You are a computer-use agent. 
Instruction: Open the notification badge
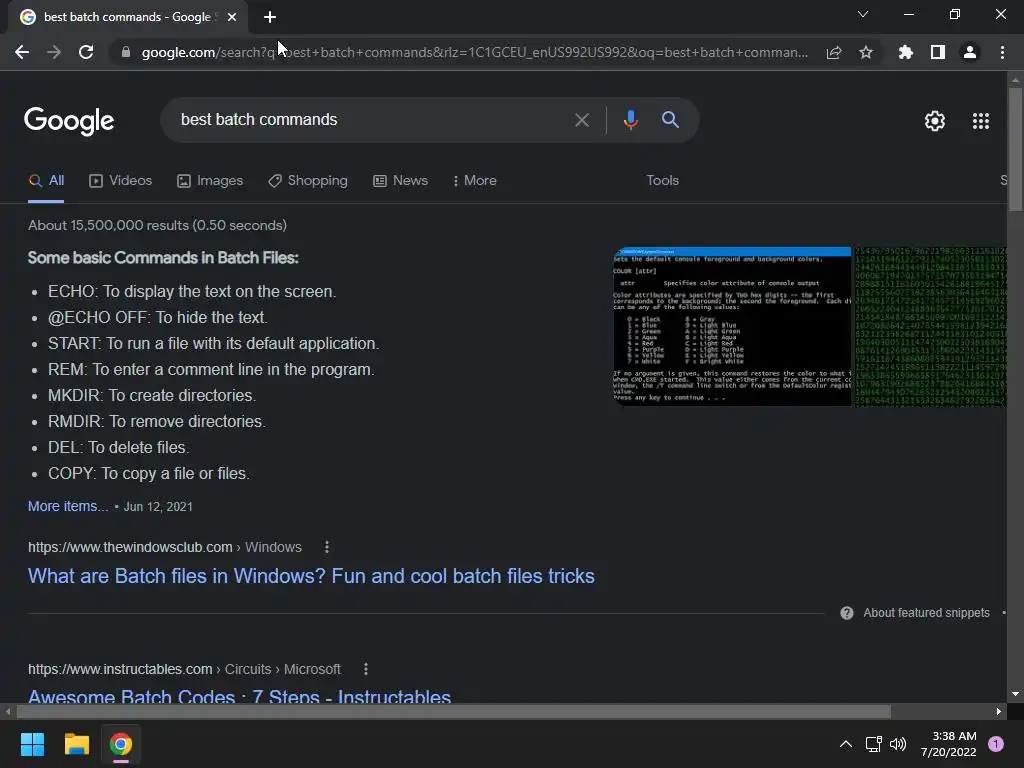996,744
